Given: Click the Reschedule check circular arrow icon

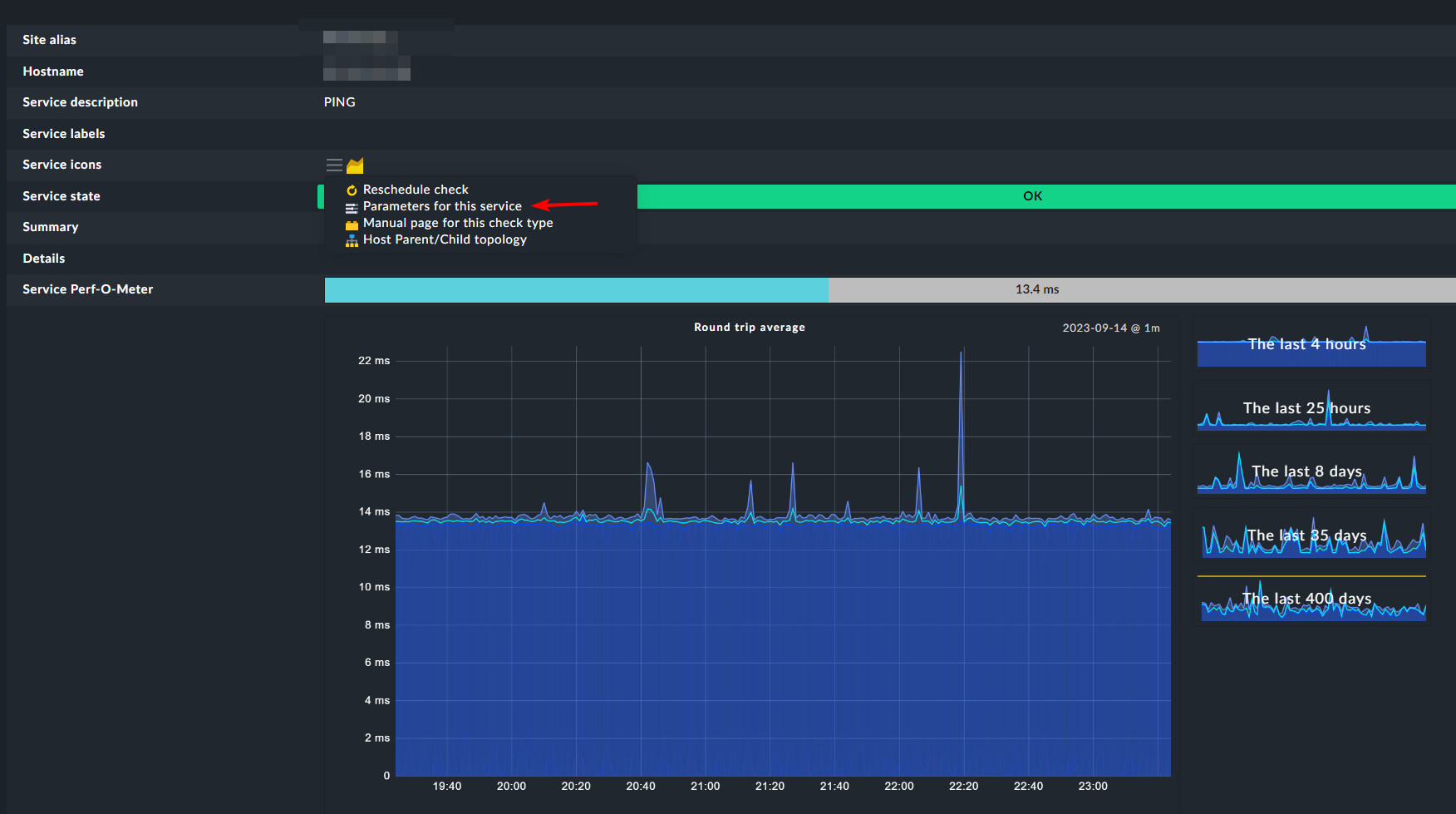Looking at the screenshot, I should coord(352,190).
